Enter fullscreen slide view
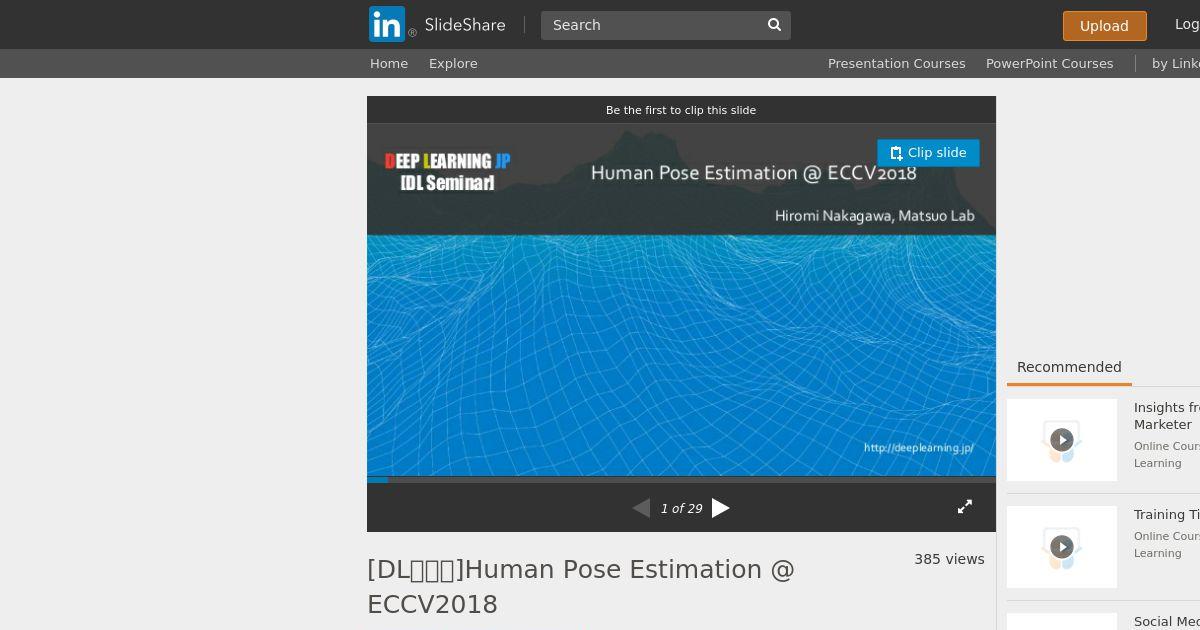1200x630 pixels. 965,507
